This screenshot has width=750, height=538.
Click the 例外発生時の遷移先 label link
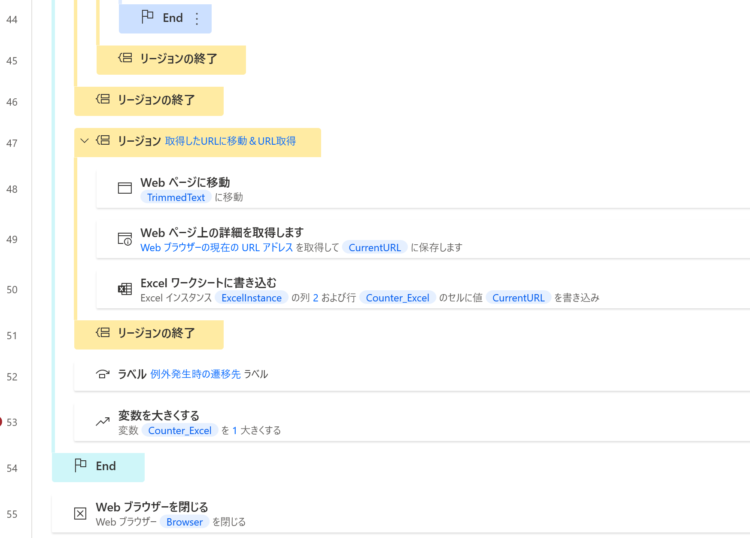pos(195,374)
